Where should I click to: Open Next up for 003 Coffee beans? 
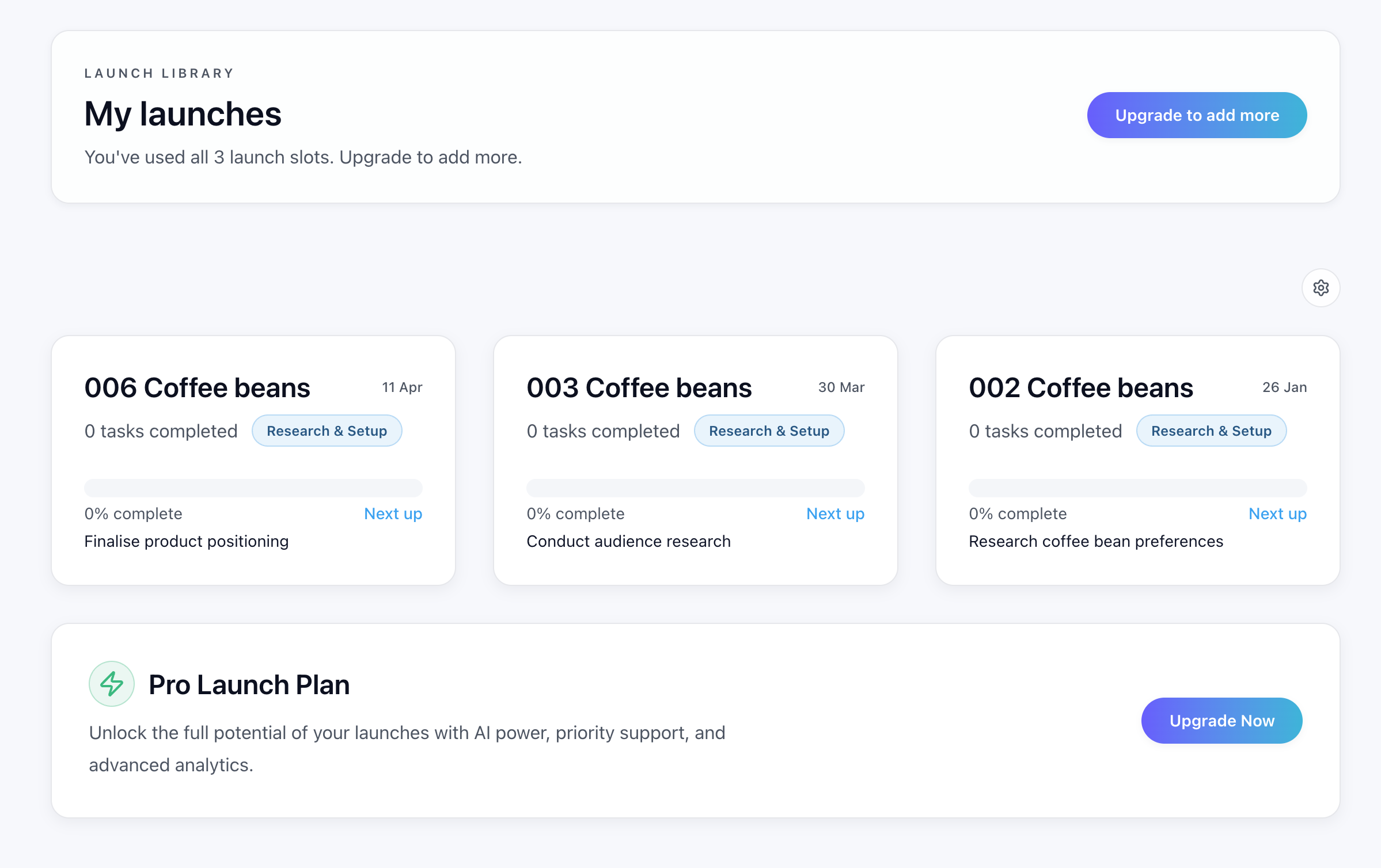click(836, 513)
